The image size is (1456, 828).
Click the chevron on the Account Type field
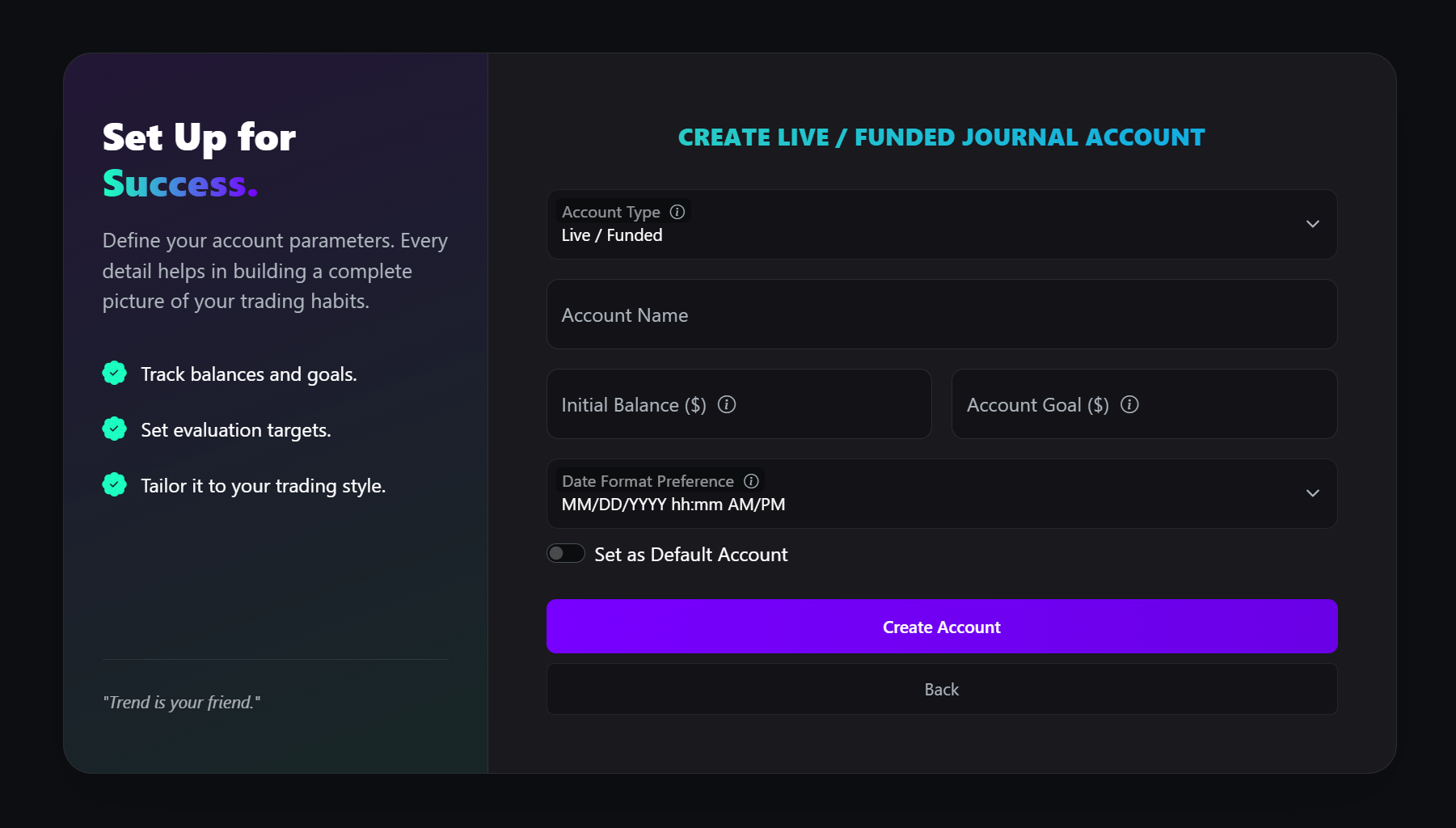click(x=1312, y=225)
